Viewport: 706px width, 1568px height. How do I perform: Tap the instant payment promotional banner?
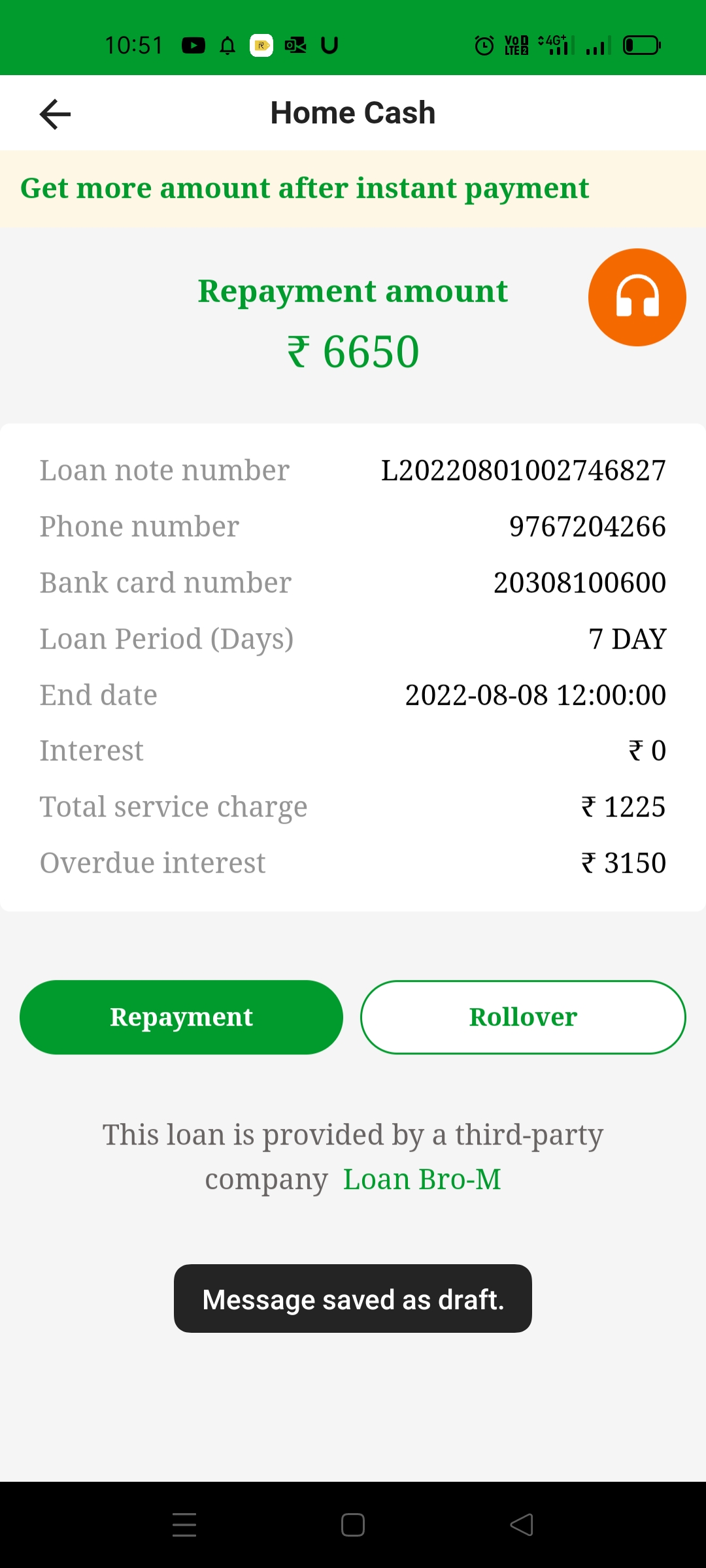[353, 189]
